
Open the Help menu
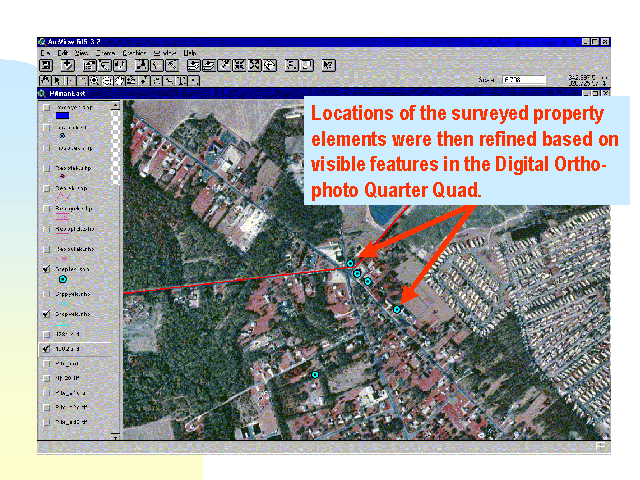point(190,52)
